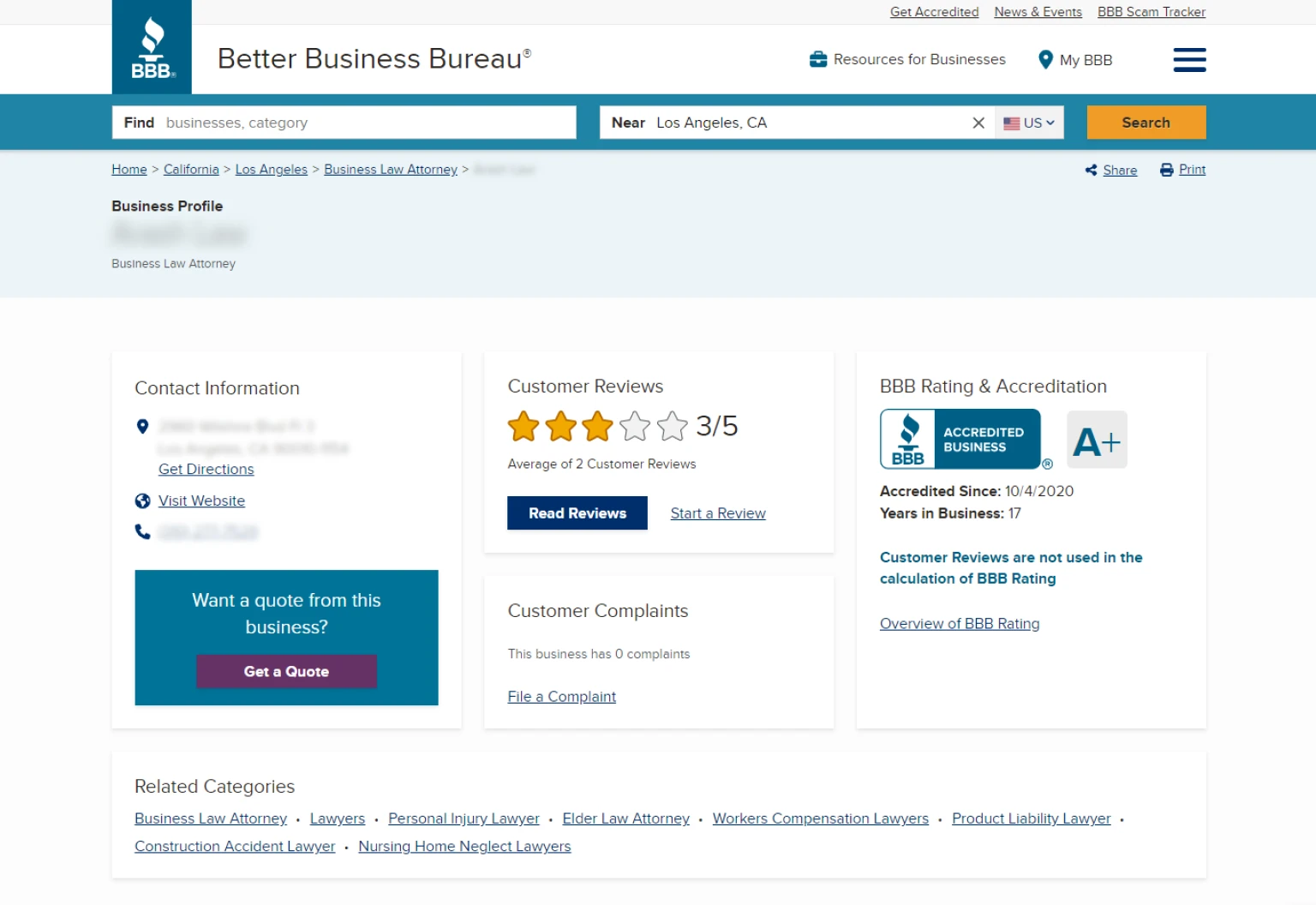1316x905 pixels.
Task: Open Product Liability Lawyer category
Action: pos(1032,819)
